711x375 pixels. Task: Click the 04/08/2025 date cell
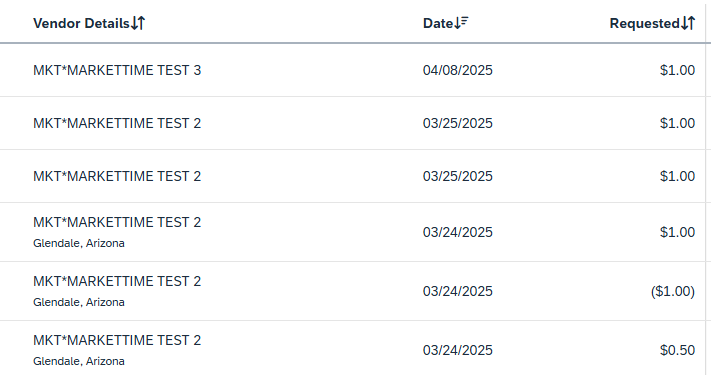point(458,70)
